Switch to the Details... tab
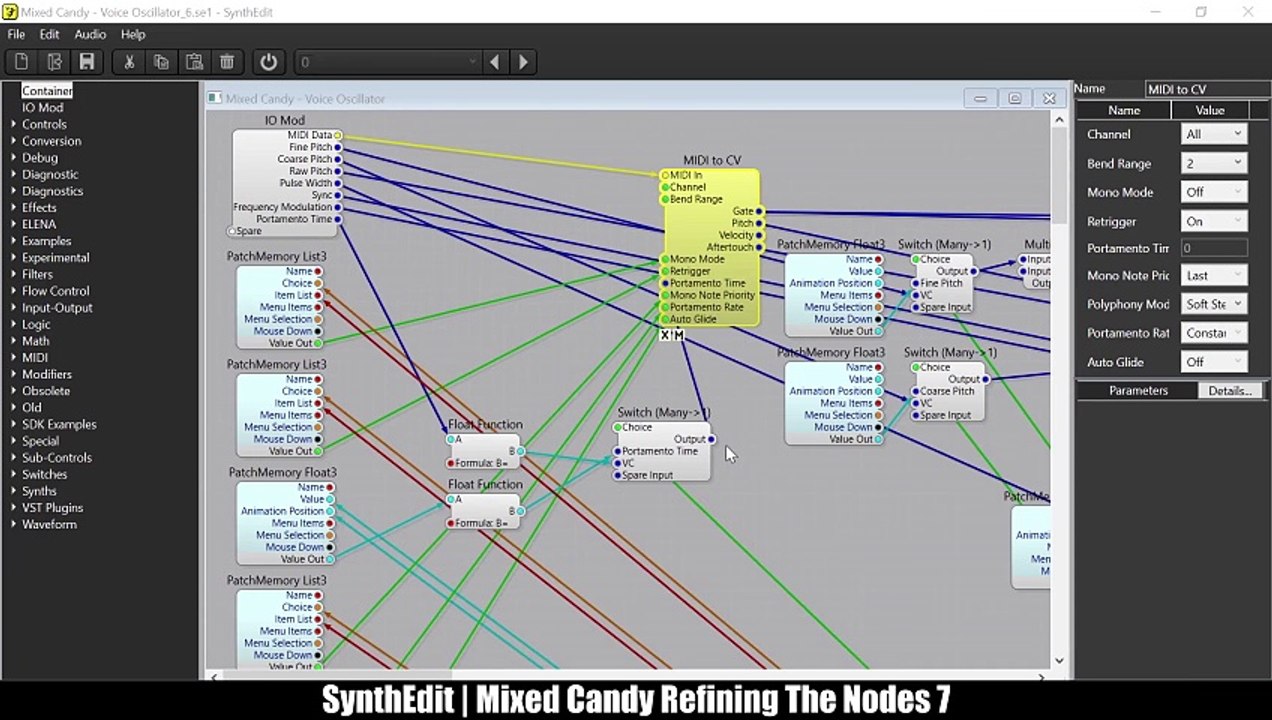The width and height of the screenshot is (1272, 720). click(x=1230, y=391)
